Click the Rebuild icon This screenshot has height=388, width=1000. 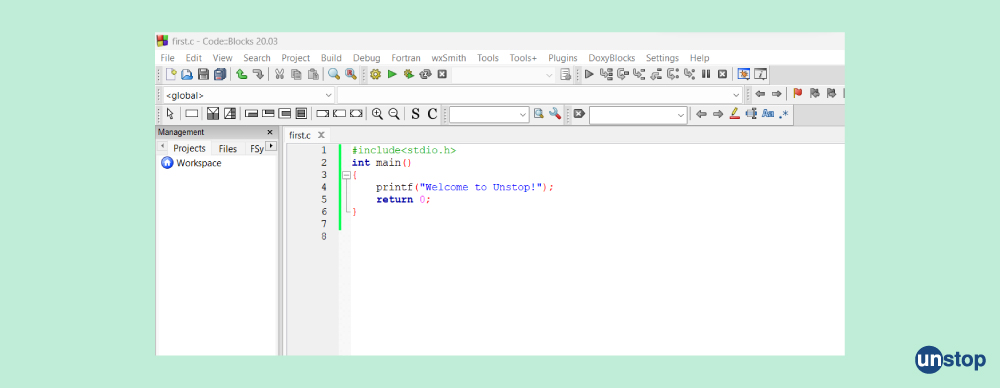[425, 75]
